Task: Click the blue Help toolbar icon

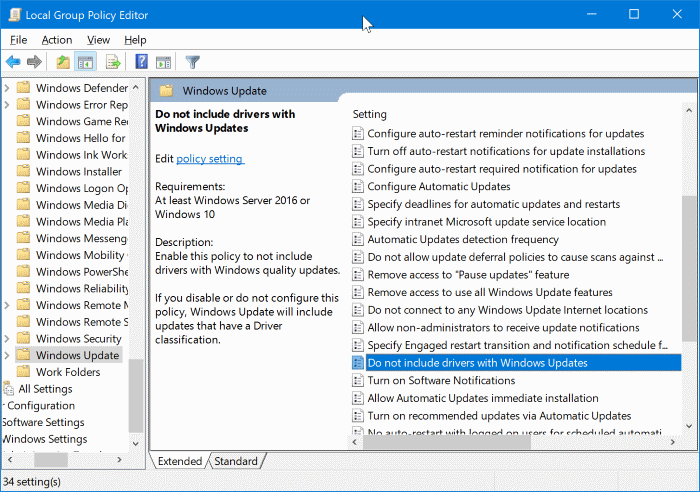Action: point(141,61)
